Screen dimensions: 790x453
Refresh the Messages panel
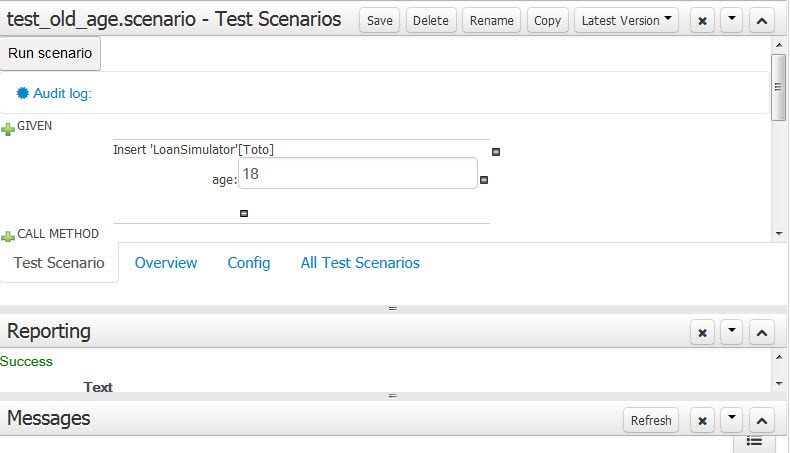click(651, 420)
